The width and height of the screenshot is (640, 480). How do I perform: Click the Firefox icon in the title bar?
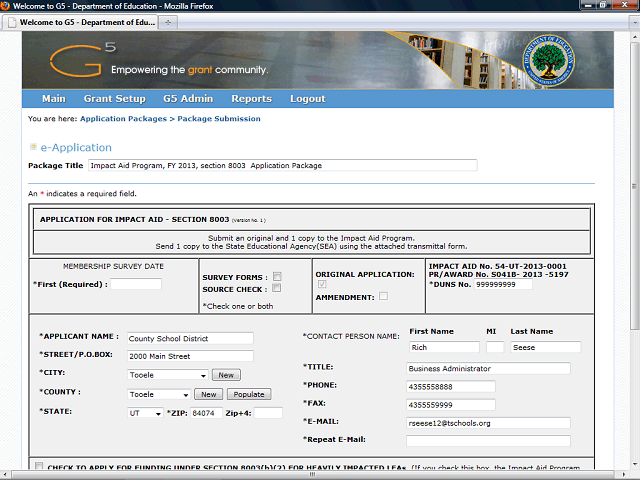click(9, 6)
